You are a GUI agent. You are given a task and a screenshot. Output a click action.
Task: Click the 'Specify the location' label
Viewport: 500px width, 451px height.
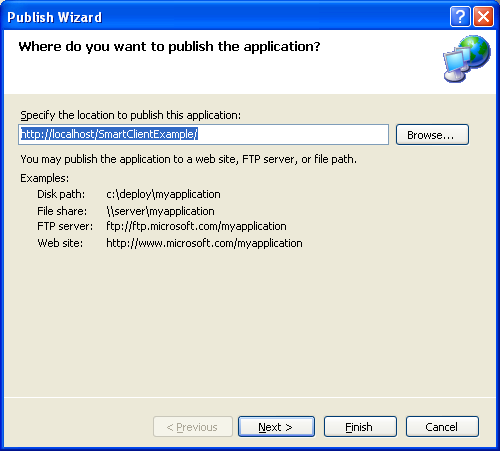click(x=130, y=115)
